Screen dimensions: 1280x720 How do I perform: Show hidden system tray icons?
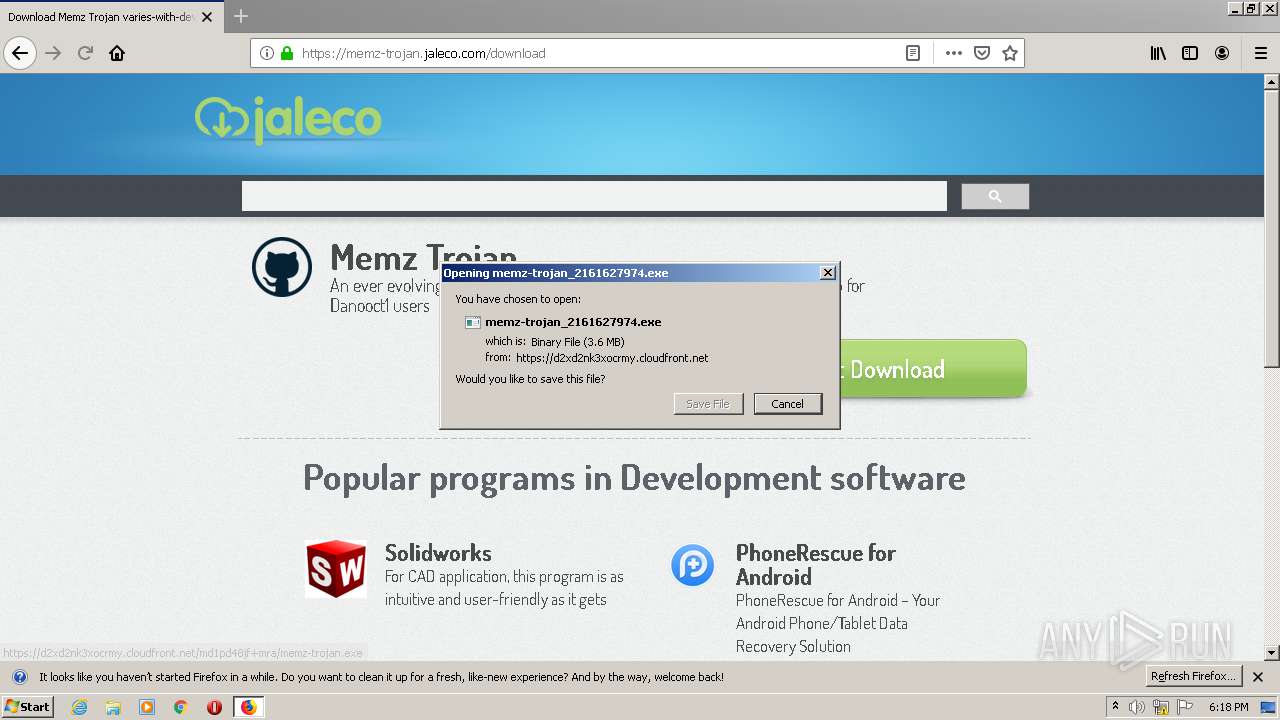(x=1115, y=707)
